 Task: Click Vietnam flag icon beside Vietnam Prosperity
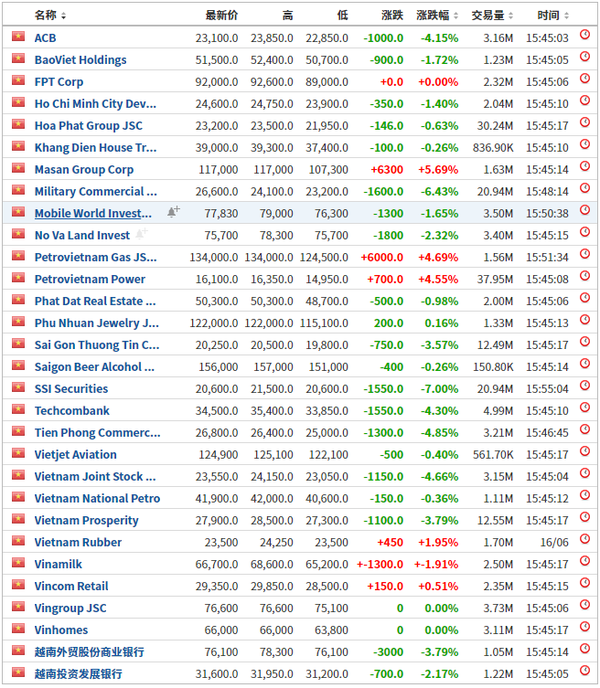[x=18, y=519]
